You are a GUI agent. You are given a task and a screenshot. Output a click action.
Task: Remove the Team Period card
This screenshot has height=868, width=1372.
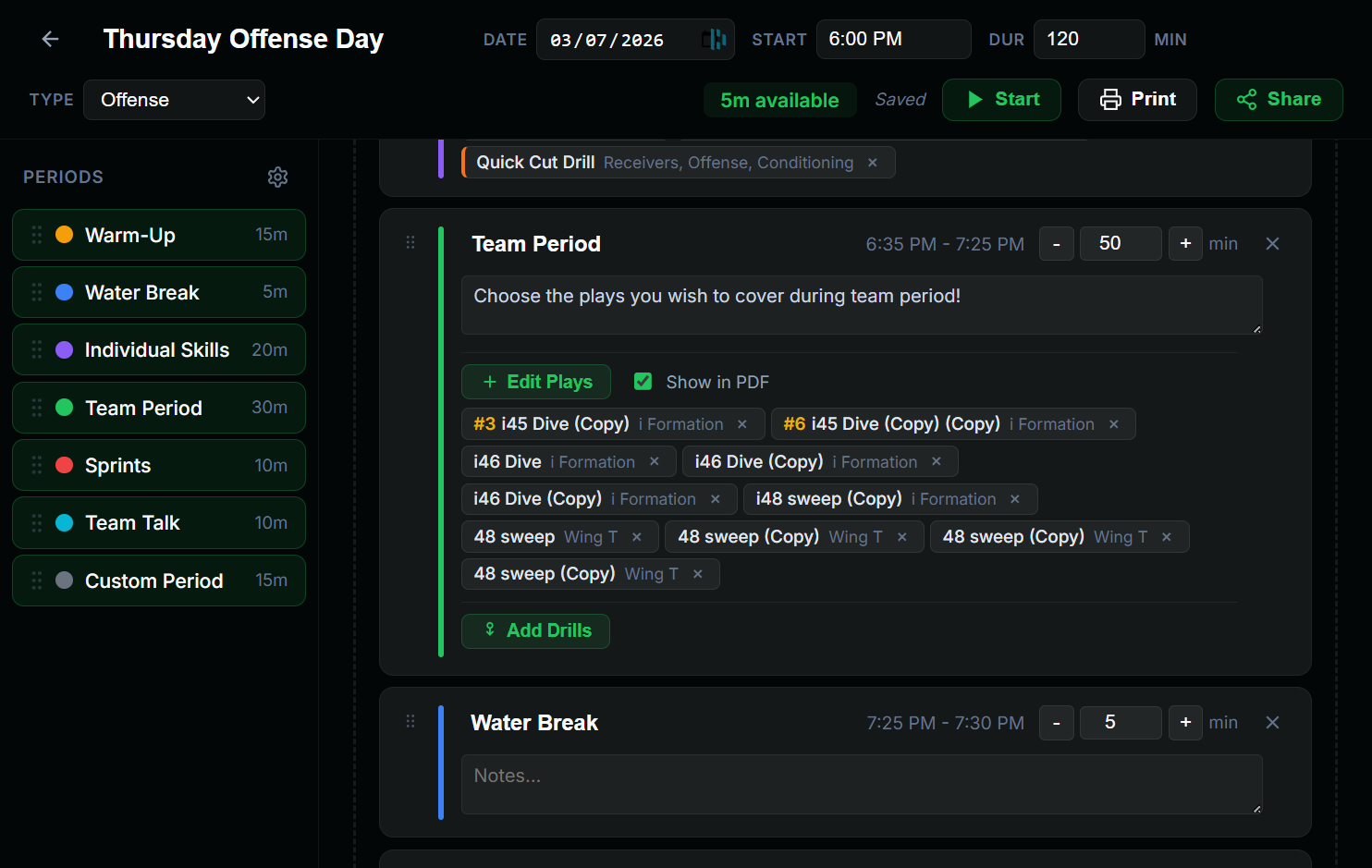(x=1272, y=243)
